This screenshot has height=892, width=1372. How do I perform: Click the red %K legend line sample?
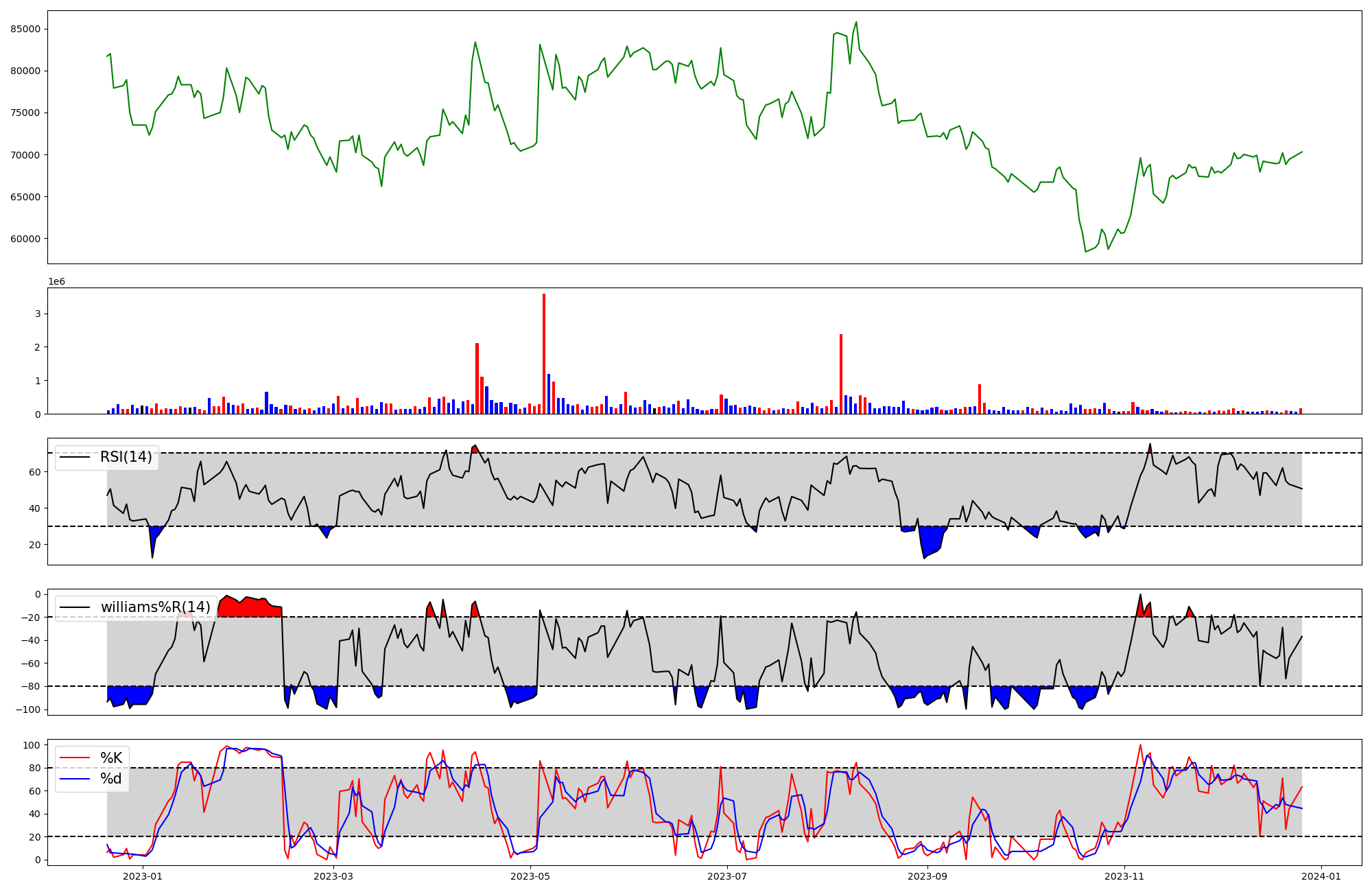pyautogui.click(x=75, y=758)
